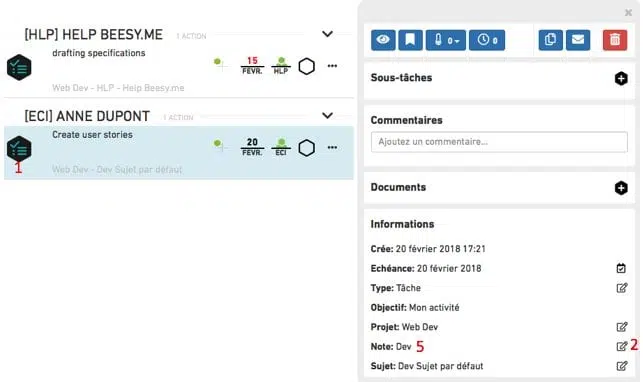Collapse the ECI Anne Dupont group chevron

point(327,116)
